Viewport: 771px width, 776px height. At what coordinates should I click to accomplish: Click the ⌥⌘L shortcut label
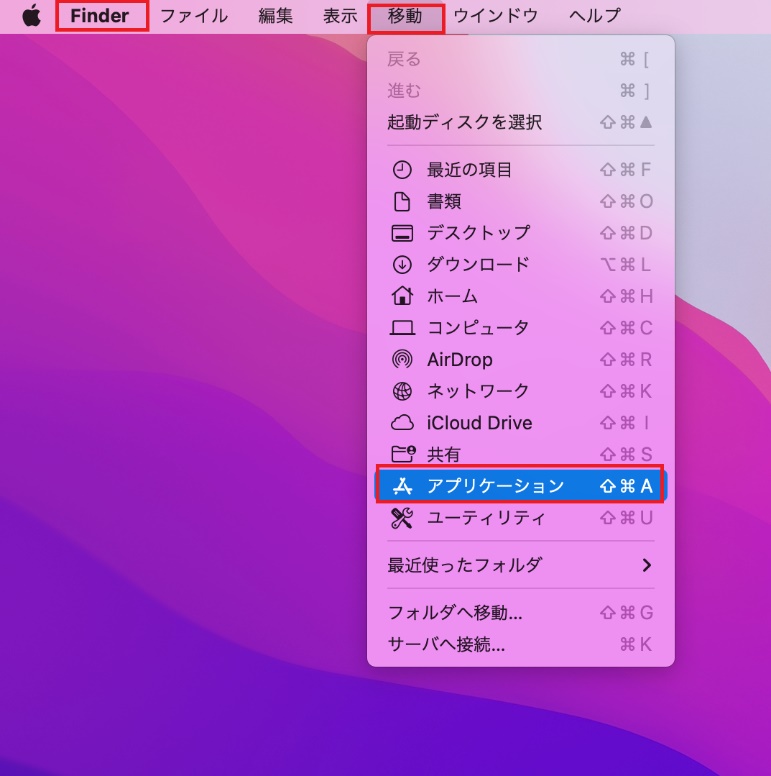pos(626,265)
